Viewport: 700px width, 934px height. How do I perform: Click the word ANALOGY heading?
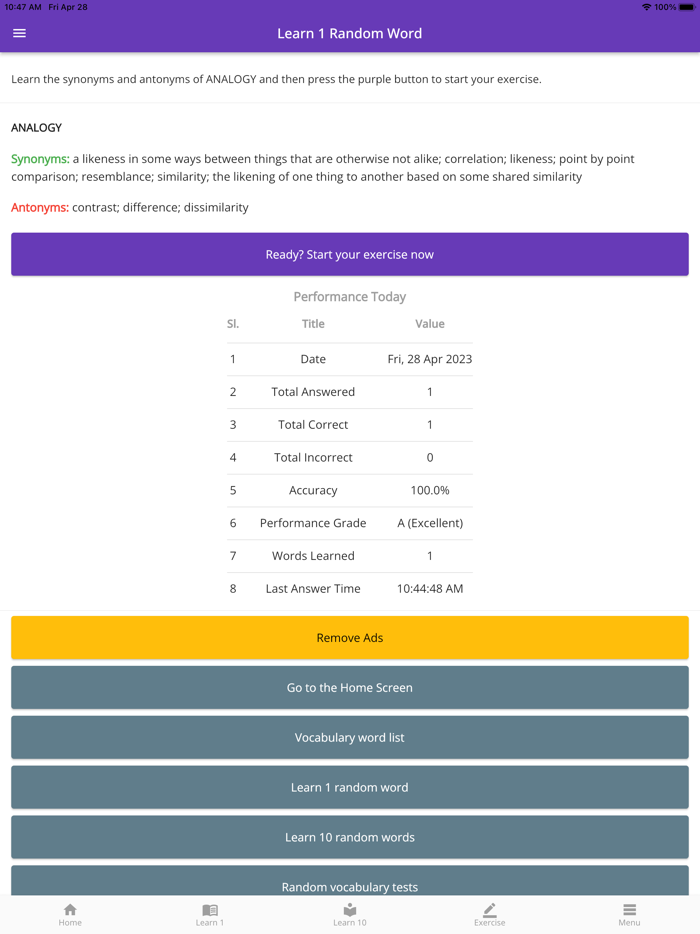[37, 127]
